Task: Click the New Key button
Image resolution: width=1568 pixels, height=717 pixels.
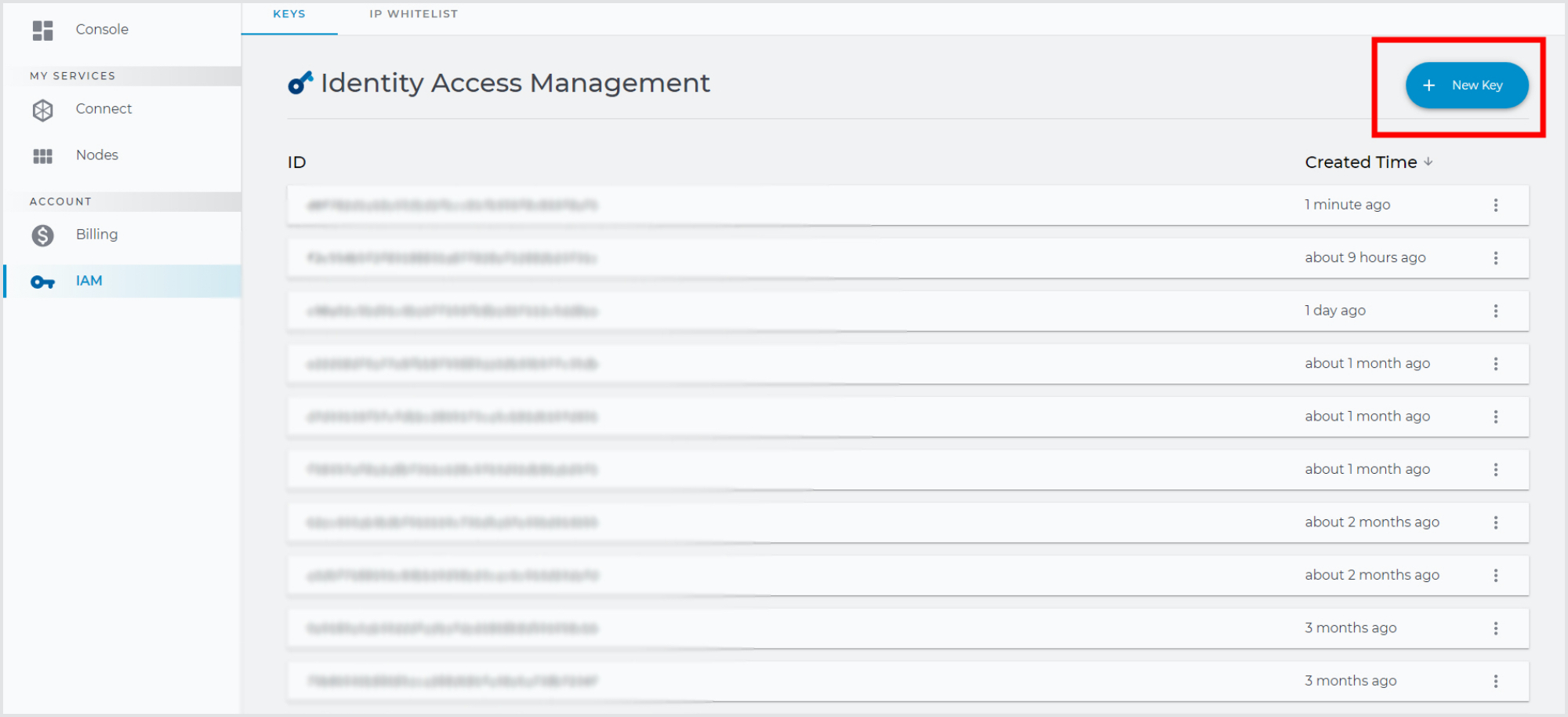Action: [x=1467, y=85]
